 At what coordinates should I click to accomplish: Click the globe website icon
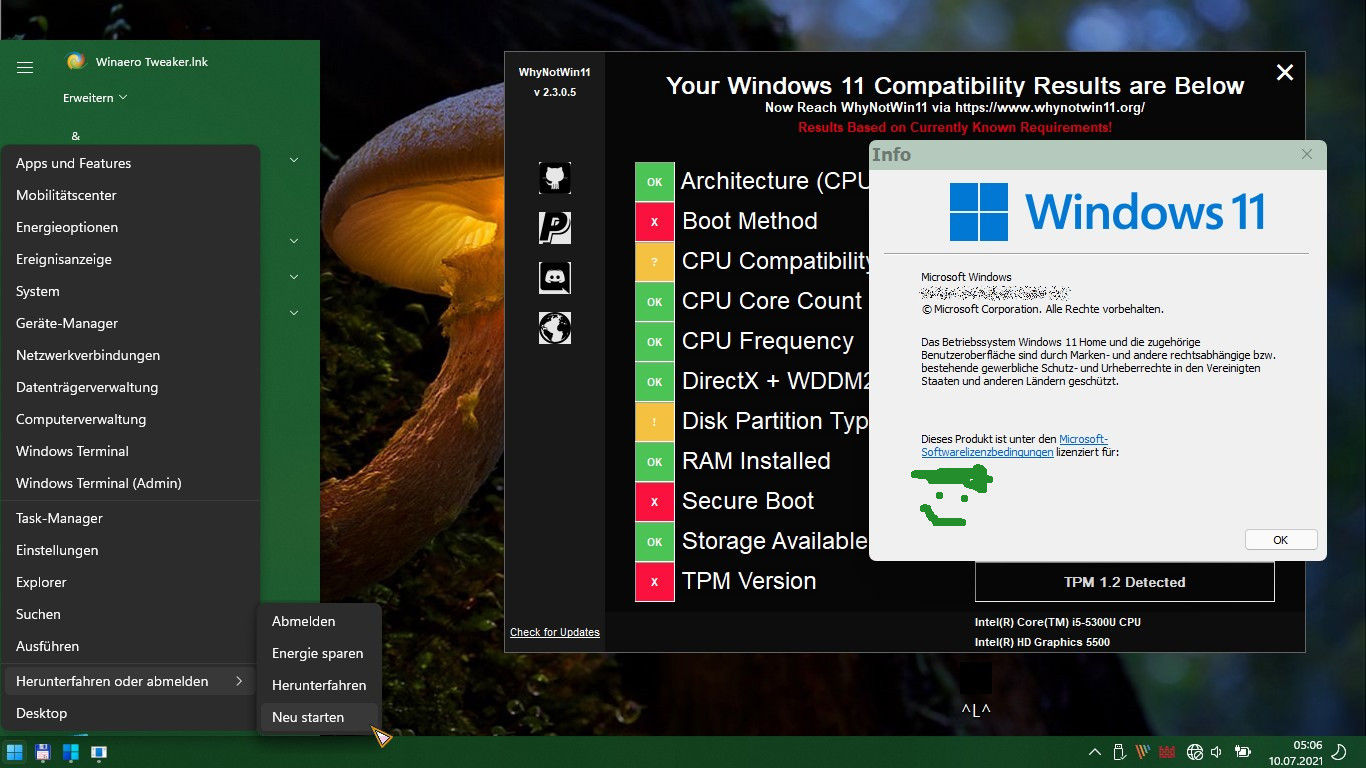pos(555,328)
